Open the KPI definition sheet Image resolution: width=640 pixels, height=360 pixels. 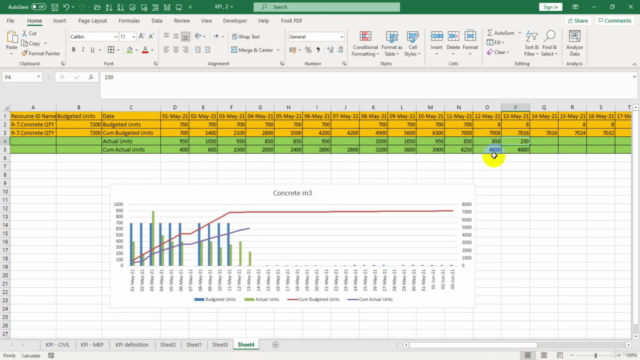(x=132, y=345)
